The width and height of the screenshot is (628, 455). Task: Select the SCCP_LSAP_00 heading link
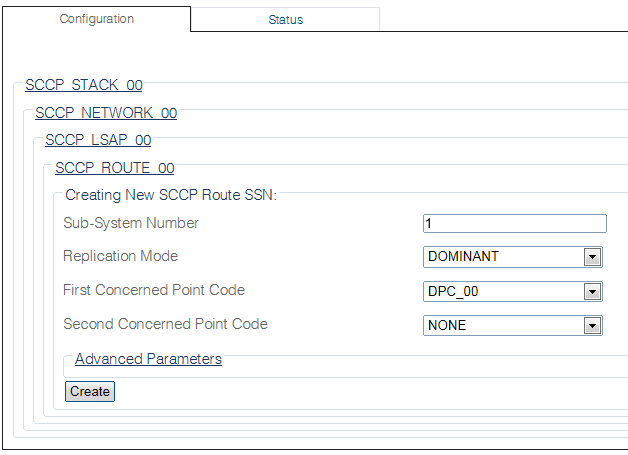[98, 140]
